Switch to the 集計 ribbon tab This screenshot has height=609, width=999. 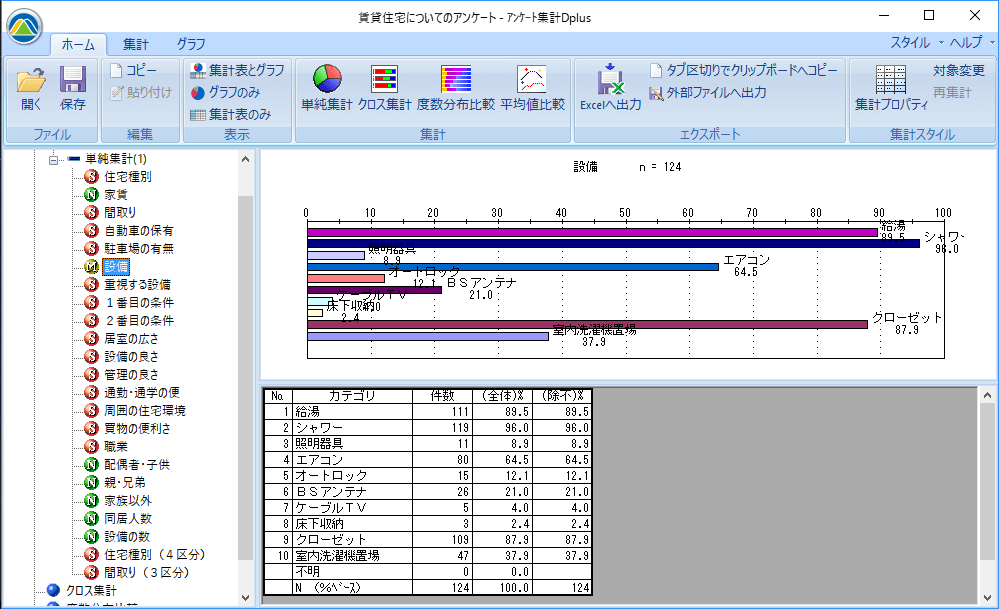[x=136, y=44]
